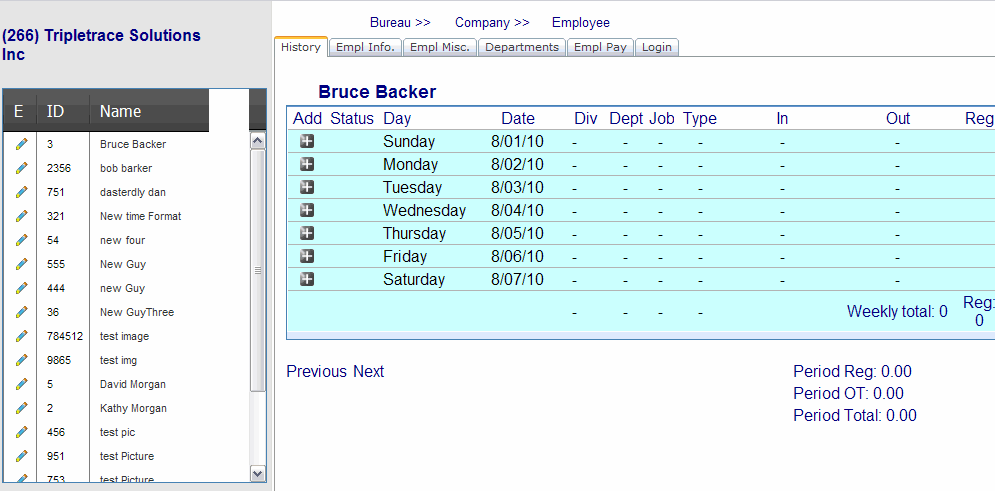The width and height of the screenshot is (995, 491).
Task: Expand the Tuesday 8/03/10 row
Action: coord(307,187)
